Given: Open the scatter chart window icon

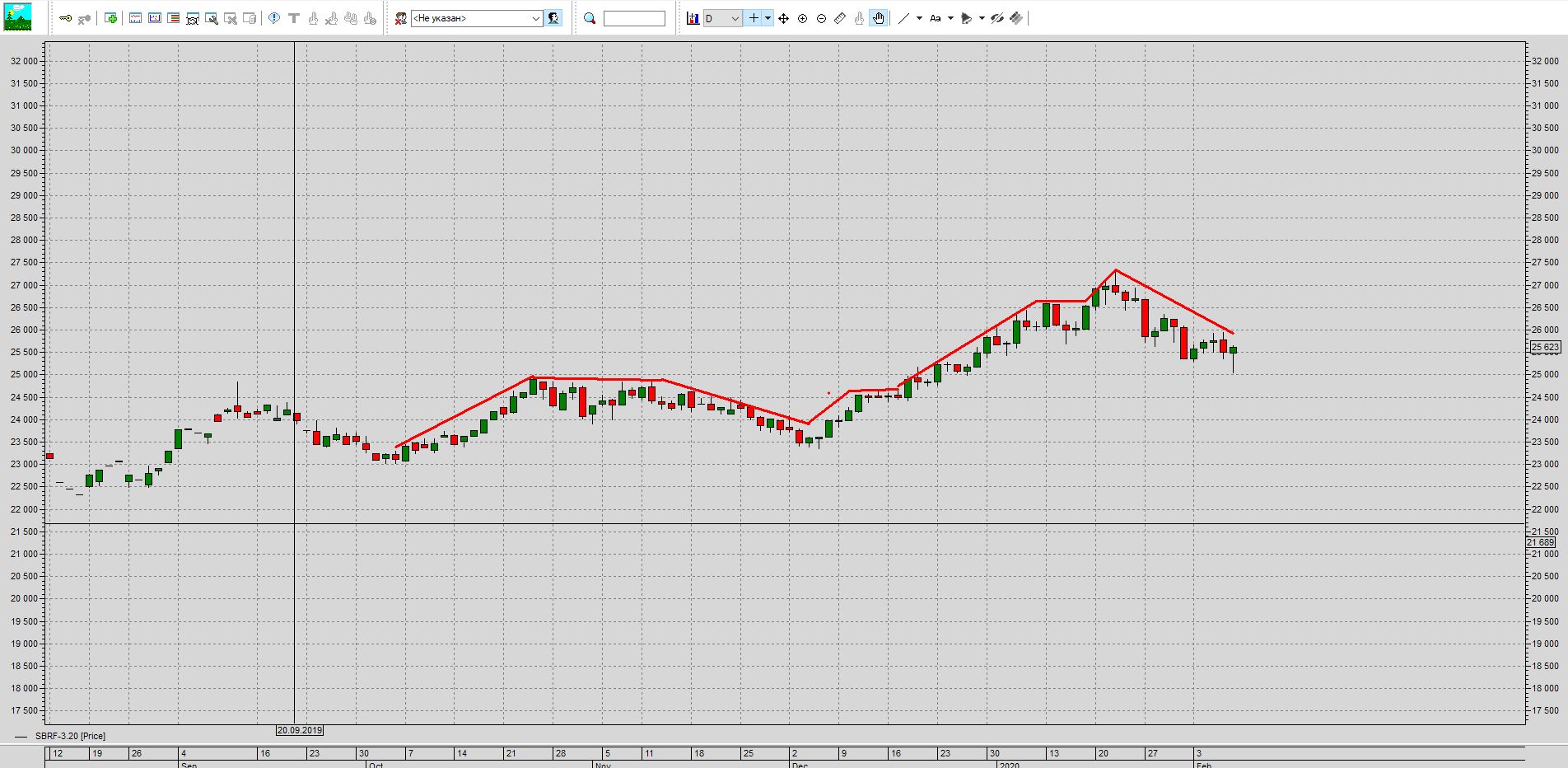Looking at the screenshot, I should point(155,18).
